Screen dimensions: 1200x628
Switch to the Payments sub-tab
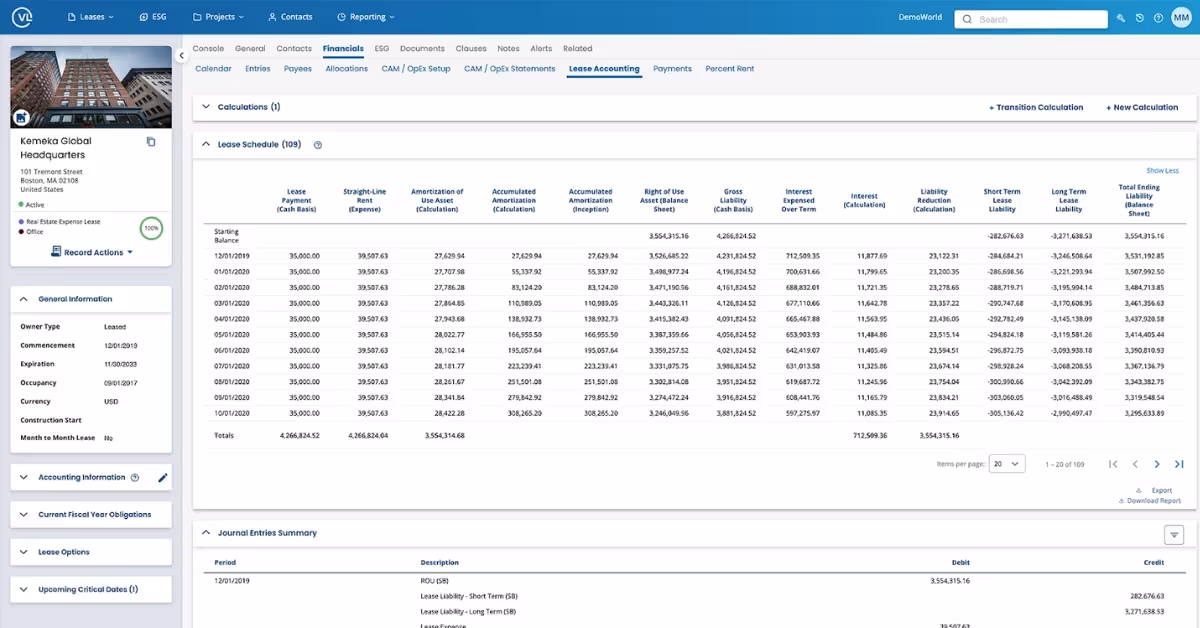[672, 68]
